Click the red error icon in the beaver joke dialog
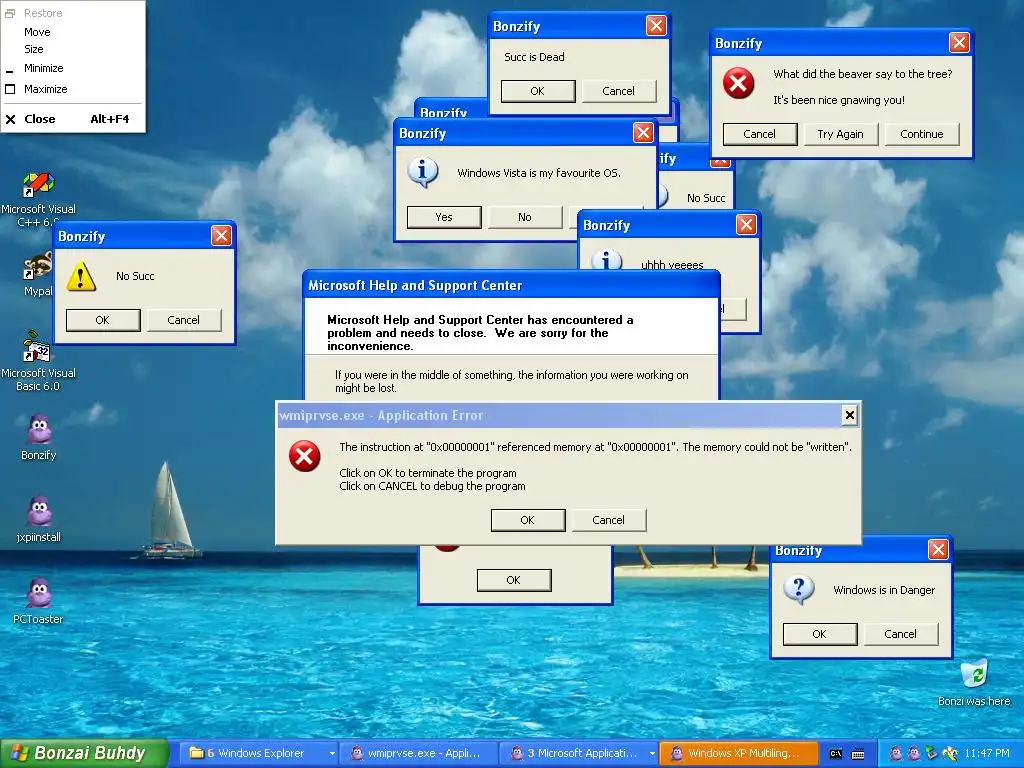The height and width of the screenshot is (768, 1024). pos(739,84)
